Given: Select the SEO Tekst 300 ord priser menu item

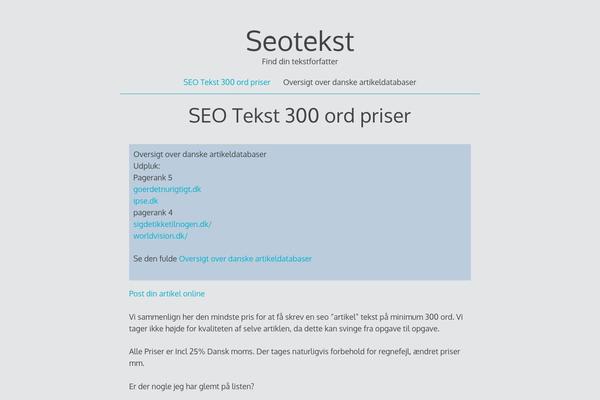Looking at the screenshot, I should click(227, 82).
